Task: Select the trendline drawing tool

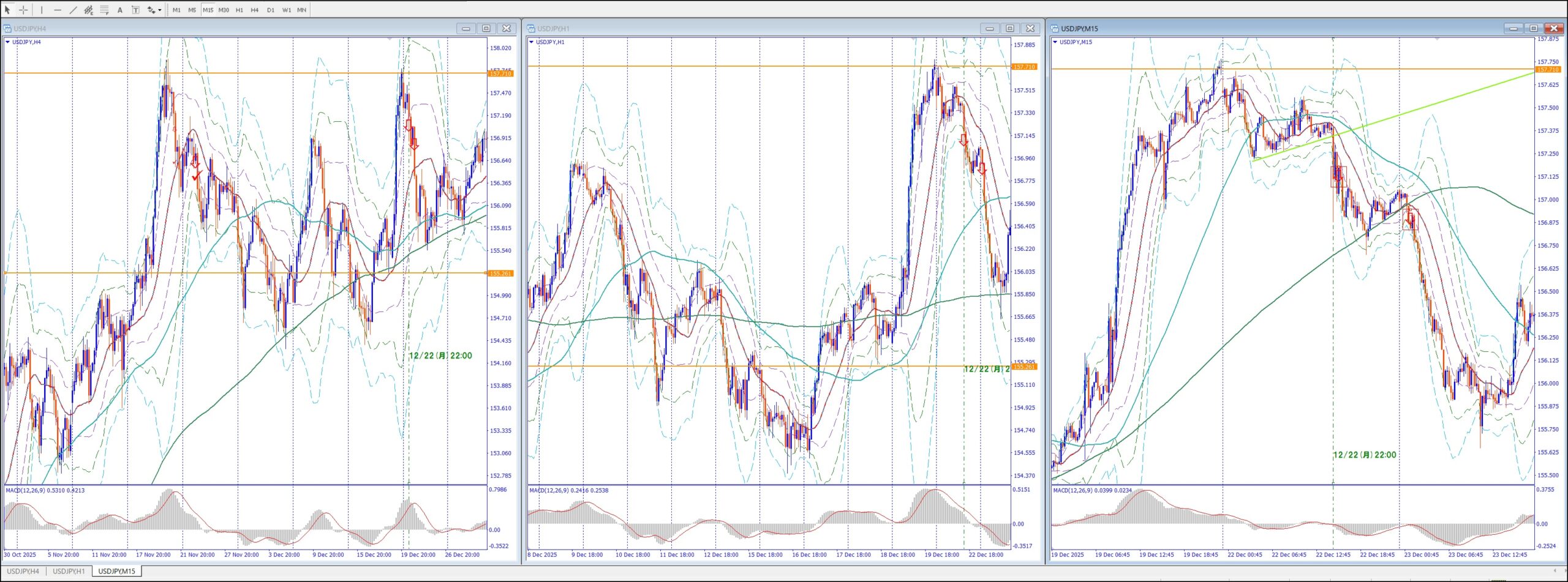Action: tap(73, 10)
